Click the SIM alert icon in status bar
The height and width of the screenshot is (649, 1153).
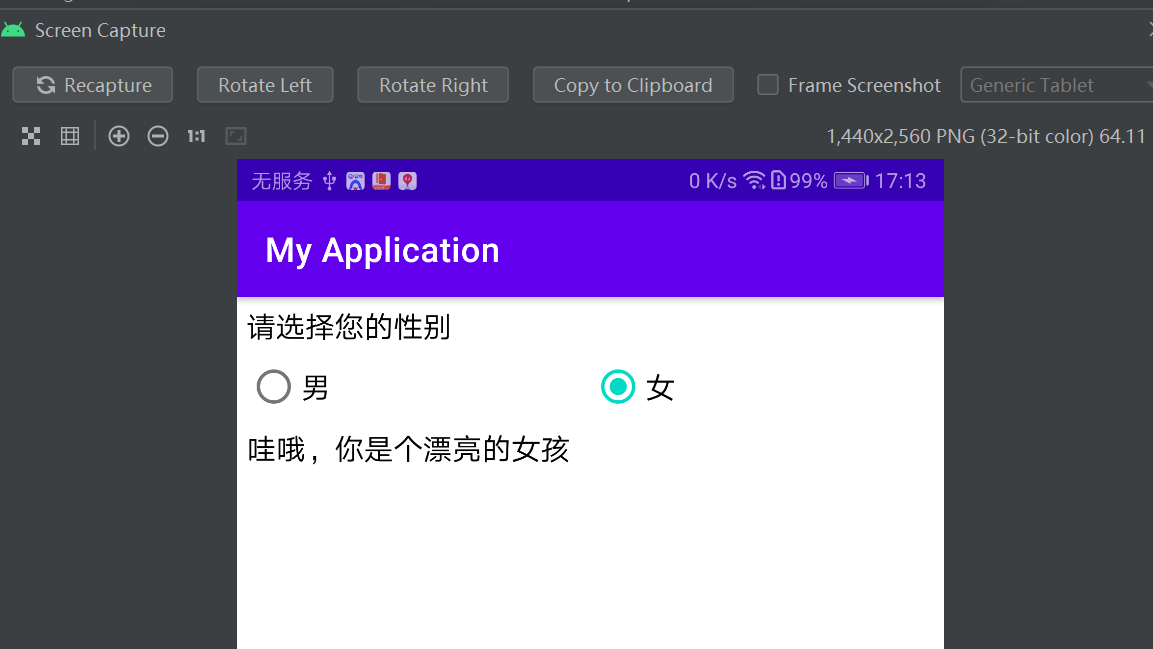click(x=778, y=180)
